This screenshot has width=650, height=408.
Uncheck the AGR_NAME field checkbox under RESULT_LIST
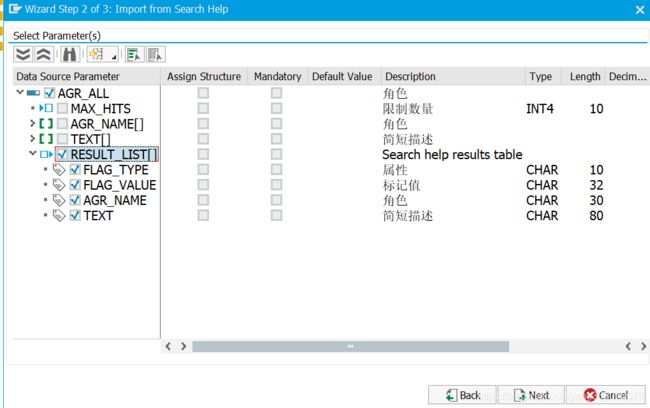pyautogui.click(x=75, y=200)
